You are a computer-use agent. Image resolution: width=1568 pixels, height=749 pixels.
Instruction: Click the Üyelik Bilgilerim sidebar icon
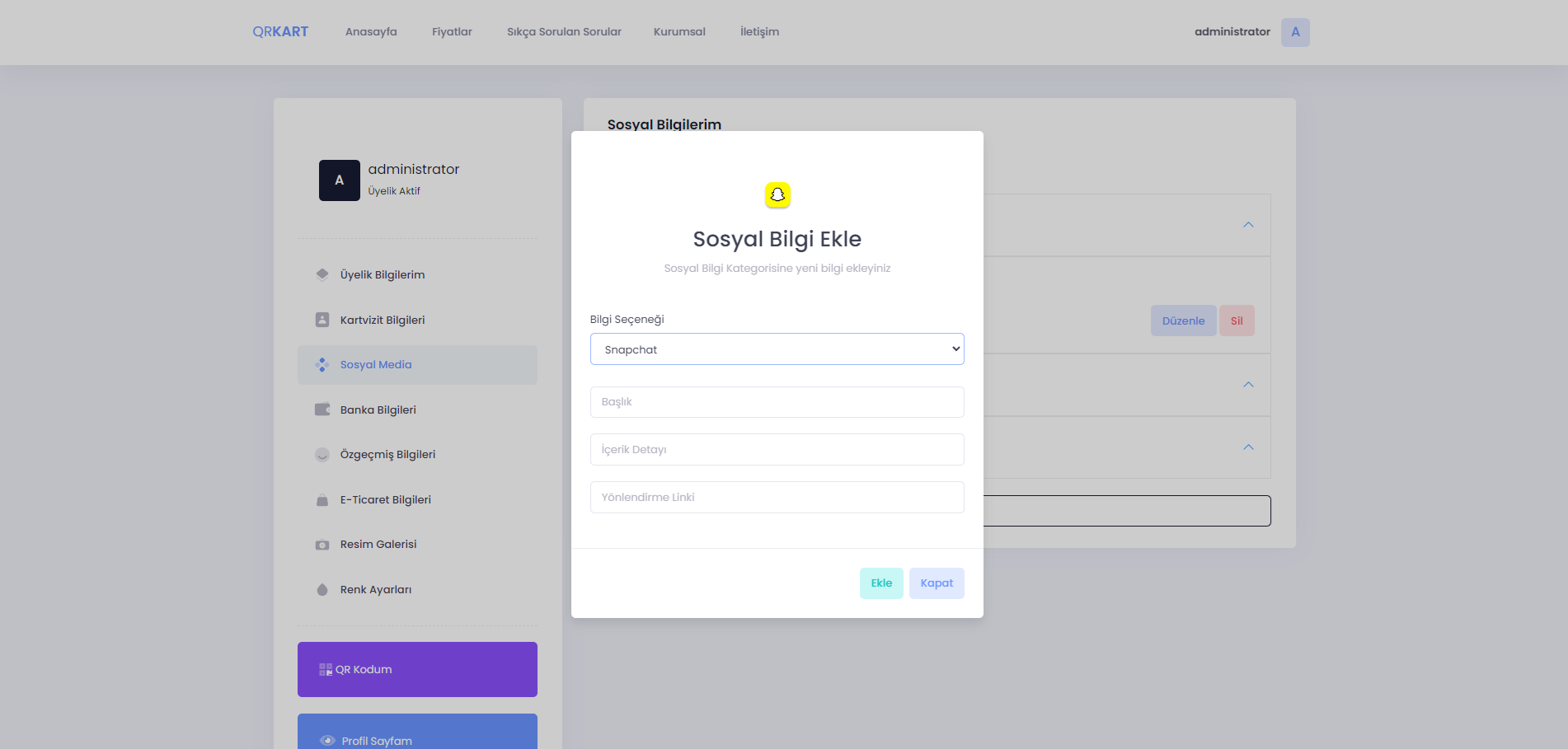tap(322, 274)
